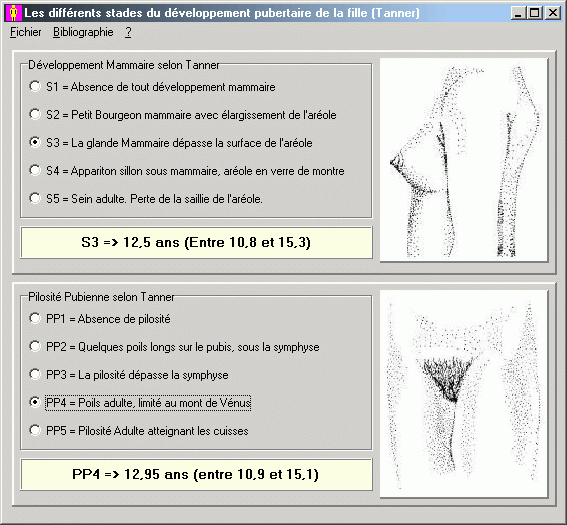Select PP3 pilosité dépasse la symphyse
The height and width of the screenshot is (525, 567).
tap(129, 375)
